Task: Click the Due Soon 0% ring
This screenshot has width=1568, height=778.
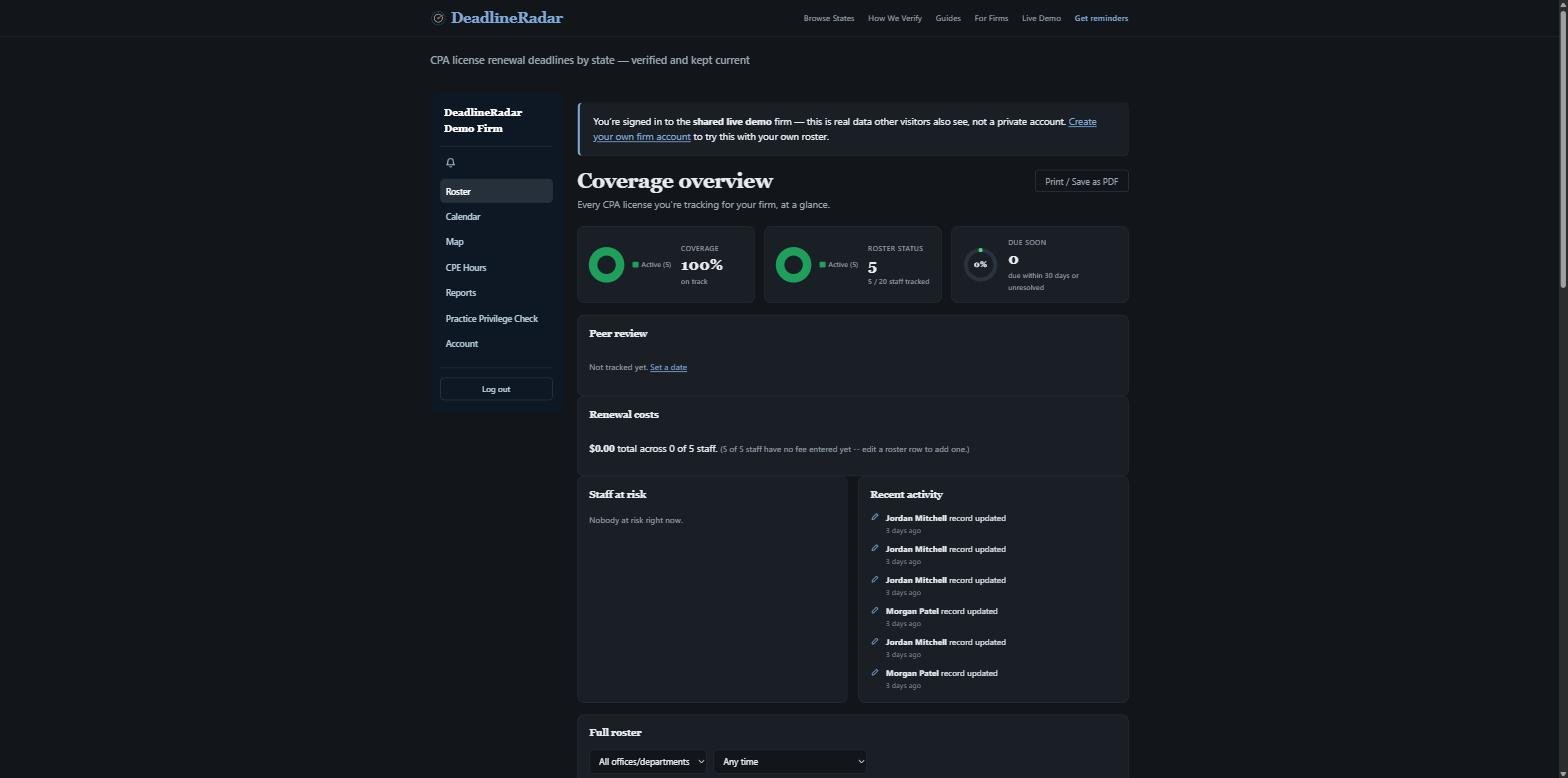Action: 980,265
